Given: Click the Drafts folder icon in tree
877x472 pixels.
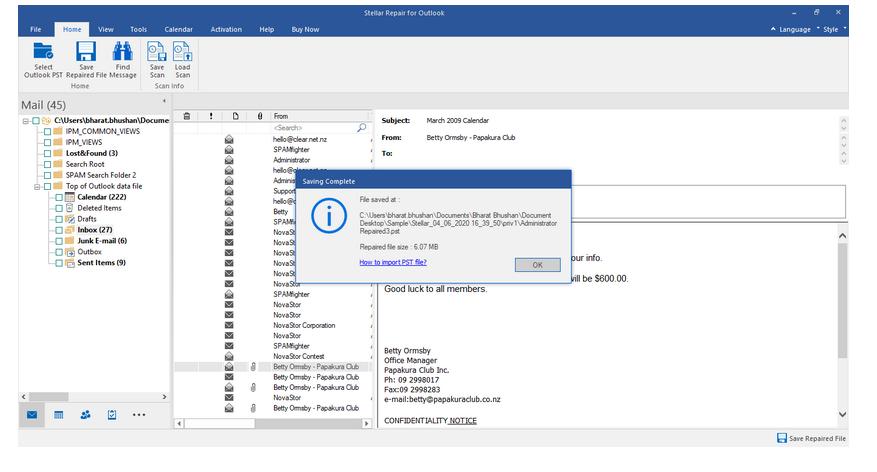Looking at the screenshot, I should (x=70, y=219).
